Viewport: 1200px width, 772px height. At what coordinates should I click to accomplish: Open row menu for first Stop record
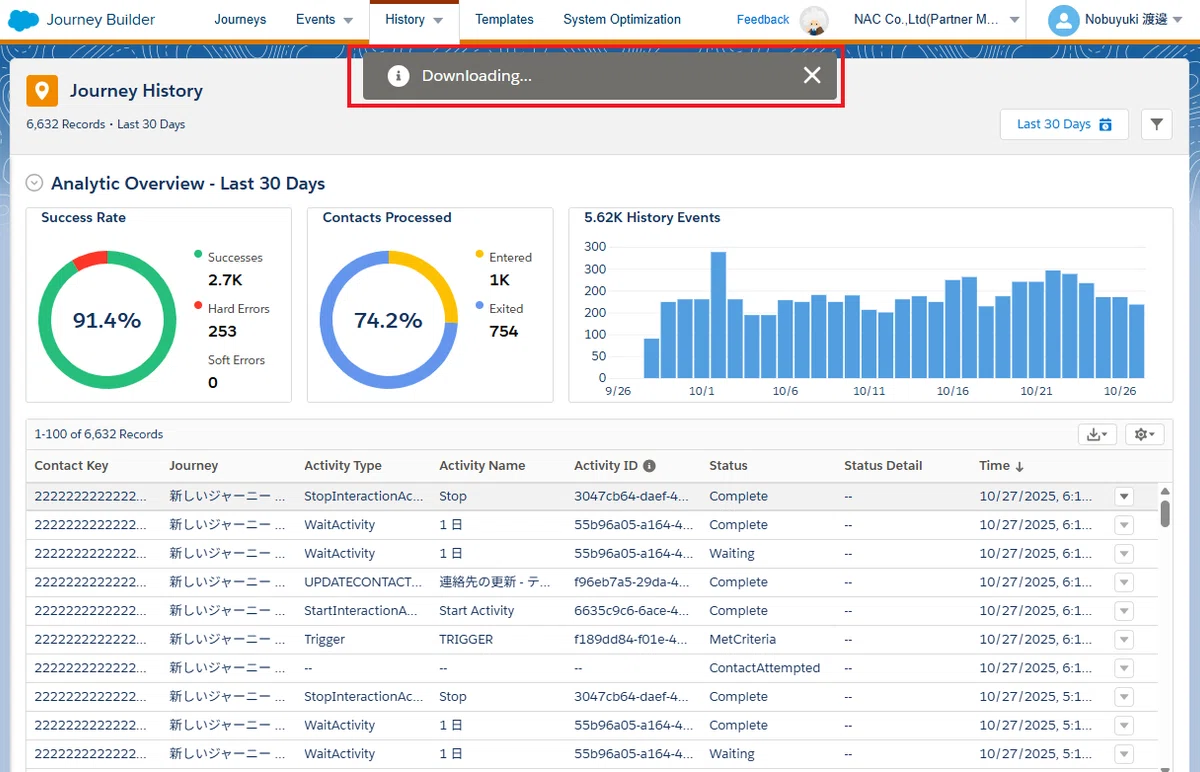coord(1124,496)
